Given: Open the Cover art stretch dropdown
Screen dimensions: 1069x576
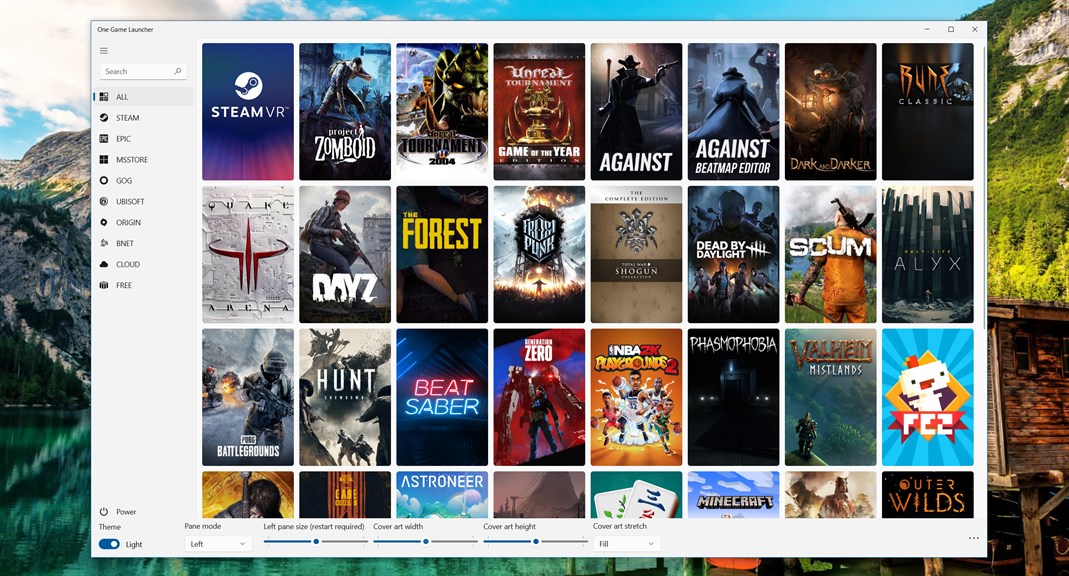Looking at the screenshot, I should point(627,544).
